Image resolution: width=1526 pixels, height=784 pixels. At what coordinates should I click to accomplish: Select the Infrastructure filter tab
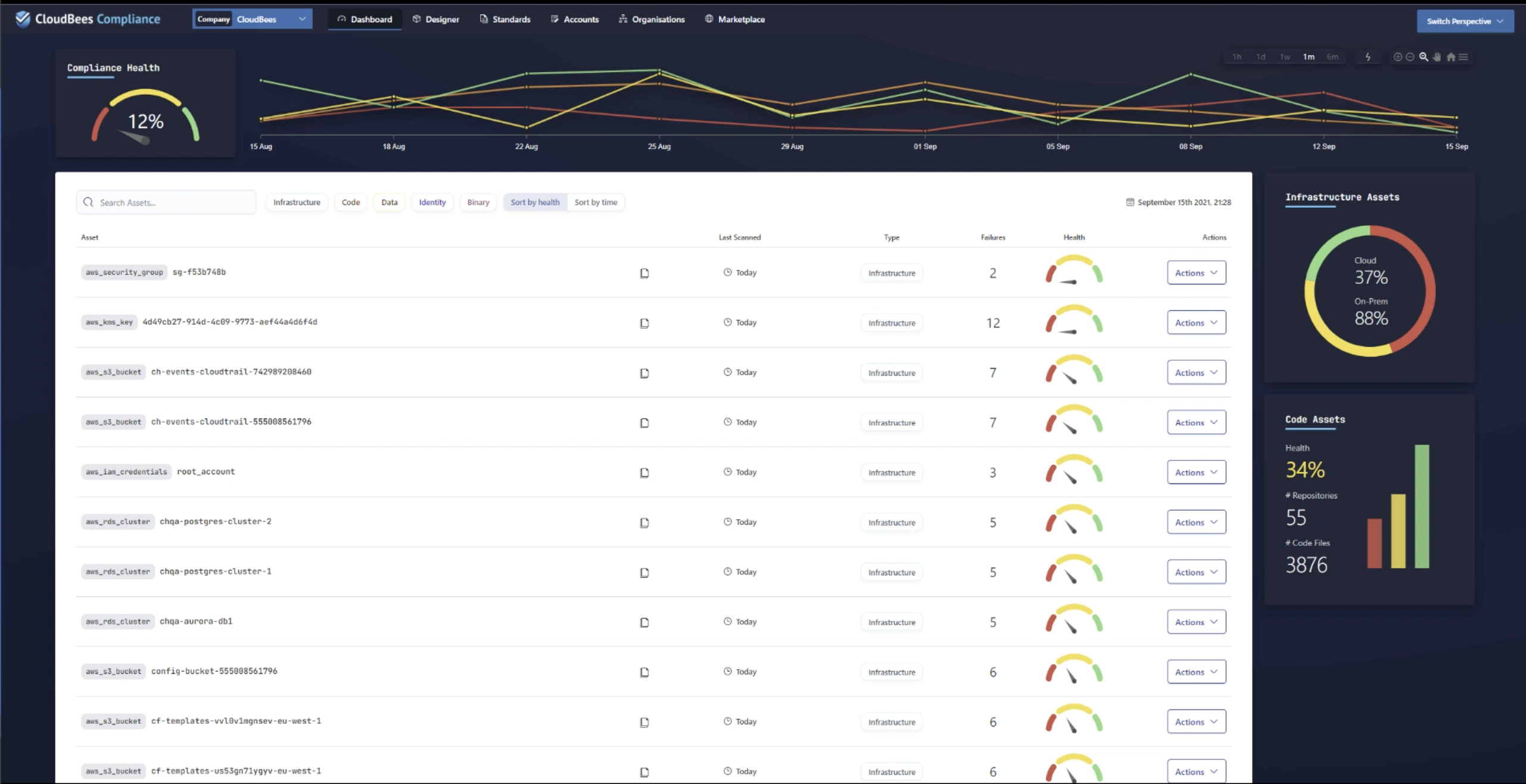point(297,202)
